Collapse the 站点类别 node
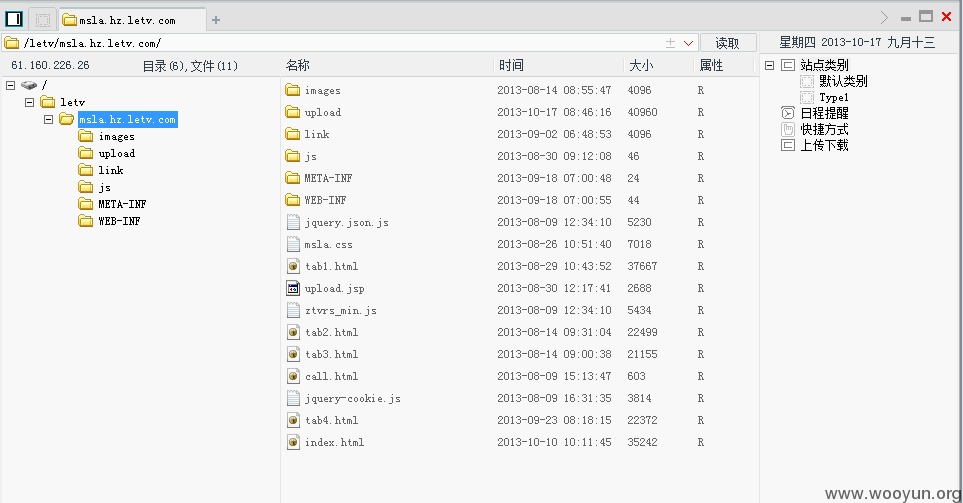This screenshot has width=963, height=503. 770,65
